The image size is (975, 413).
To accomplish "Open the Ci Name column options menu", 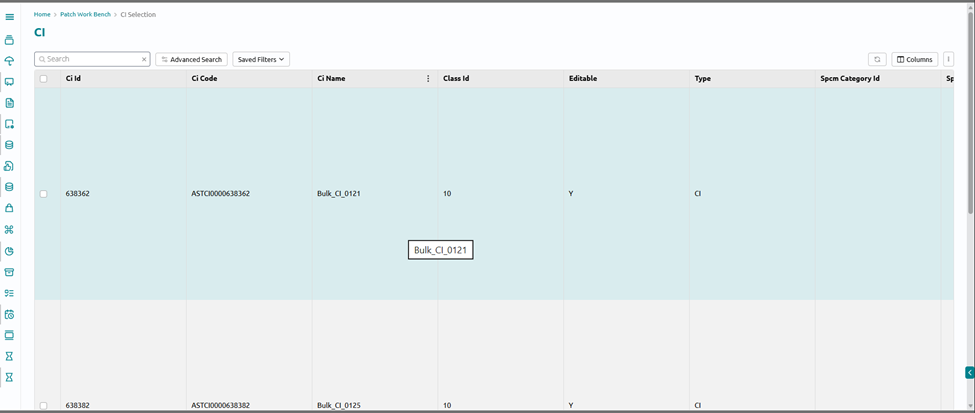I will click(x=428, y=78).
